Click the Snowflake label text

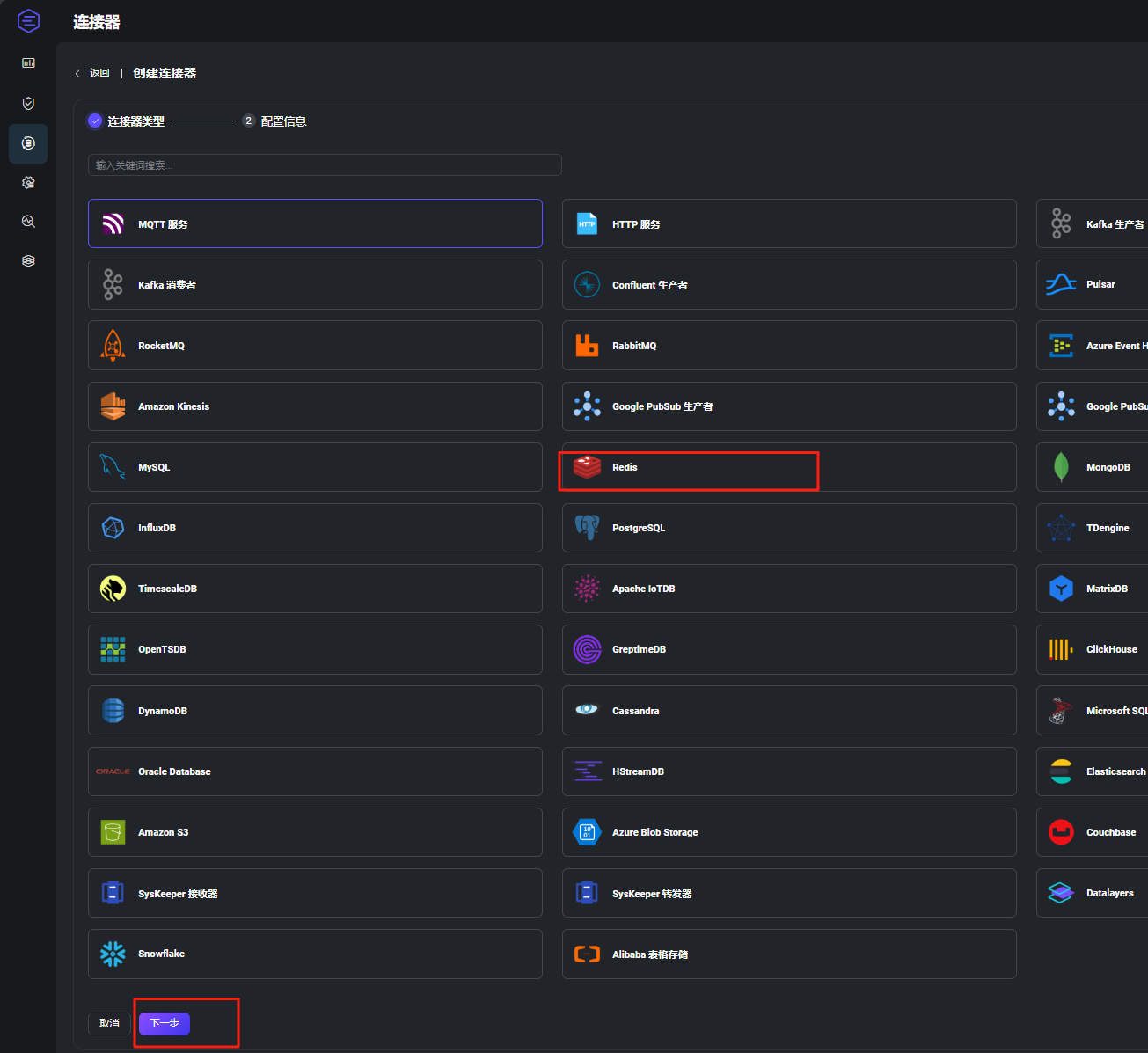coord(161,954)
